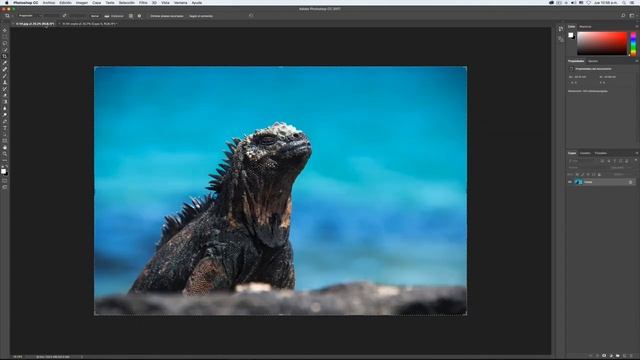This screenshot has height=360, width=640.
Task: Open the layer kind filter dropdown
Action: pos(583,161)
